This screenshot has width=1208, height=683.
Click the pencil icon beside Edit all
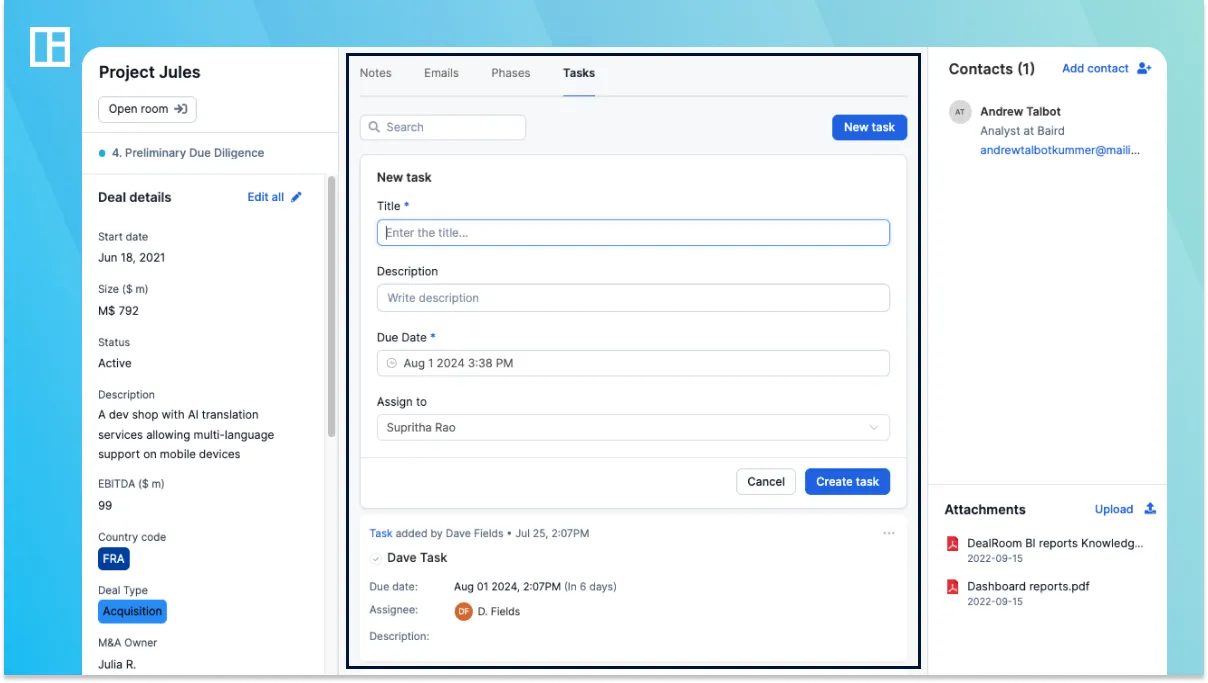click(x=296, y=197)
